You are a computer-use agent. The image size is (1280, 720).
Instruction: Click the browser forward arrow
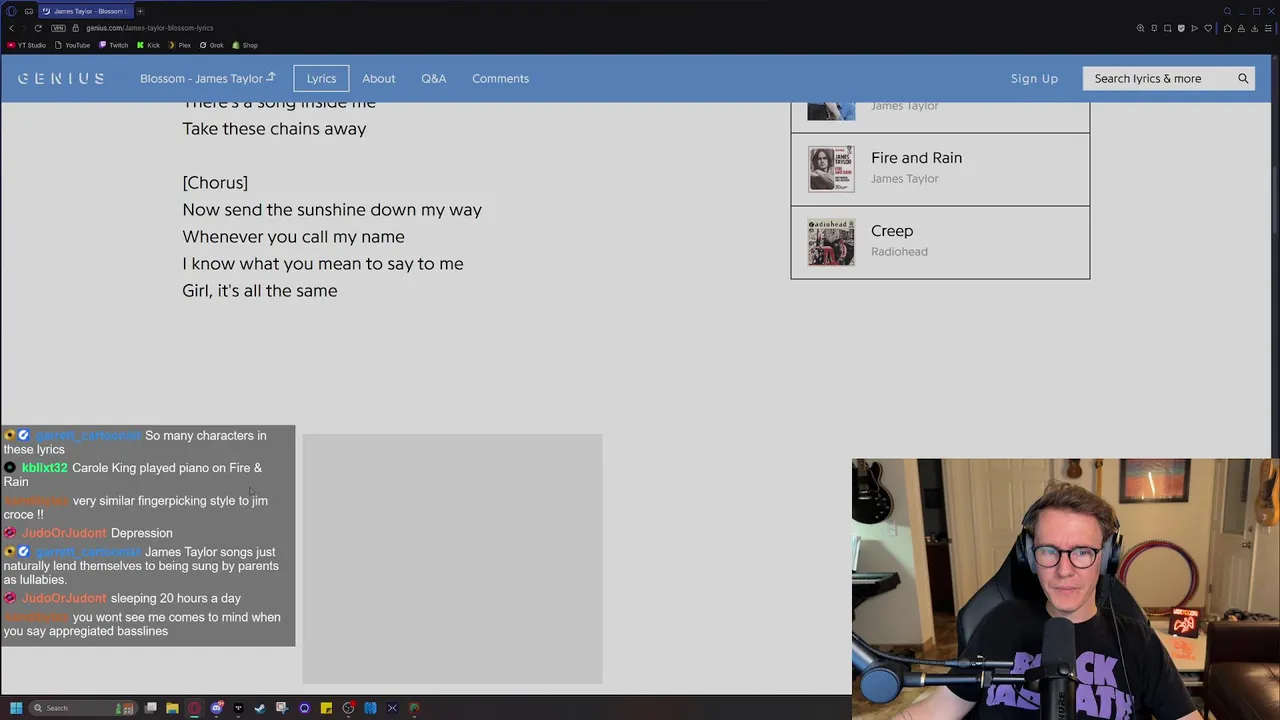click(x=24, y=28)
